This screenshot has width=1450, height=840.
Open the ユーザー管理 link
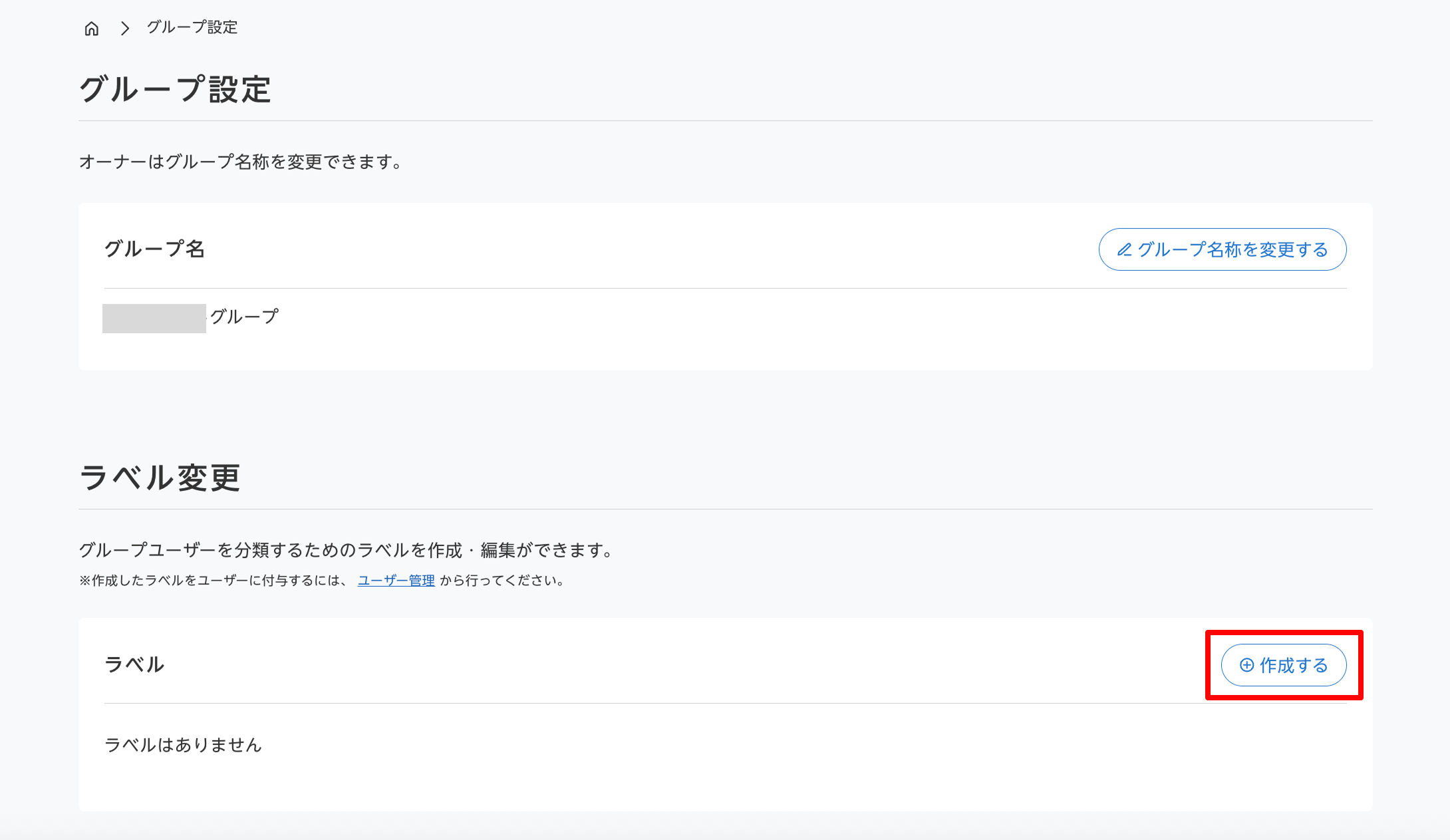tap(396, 581)
